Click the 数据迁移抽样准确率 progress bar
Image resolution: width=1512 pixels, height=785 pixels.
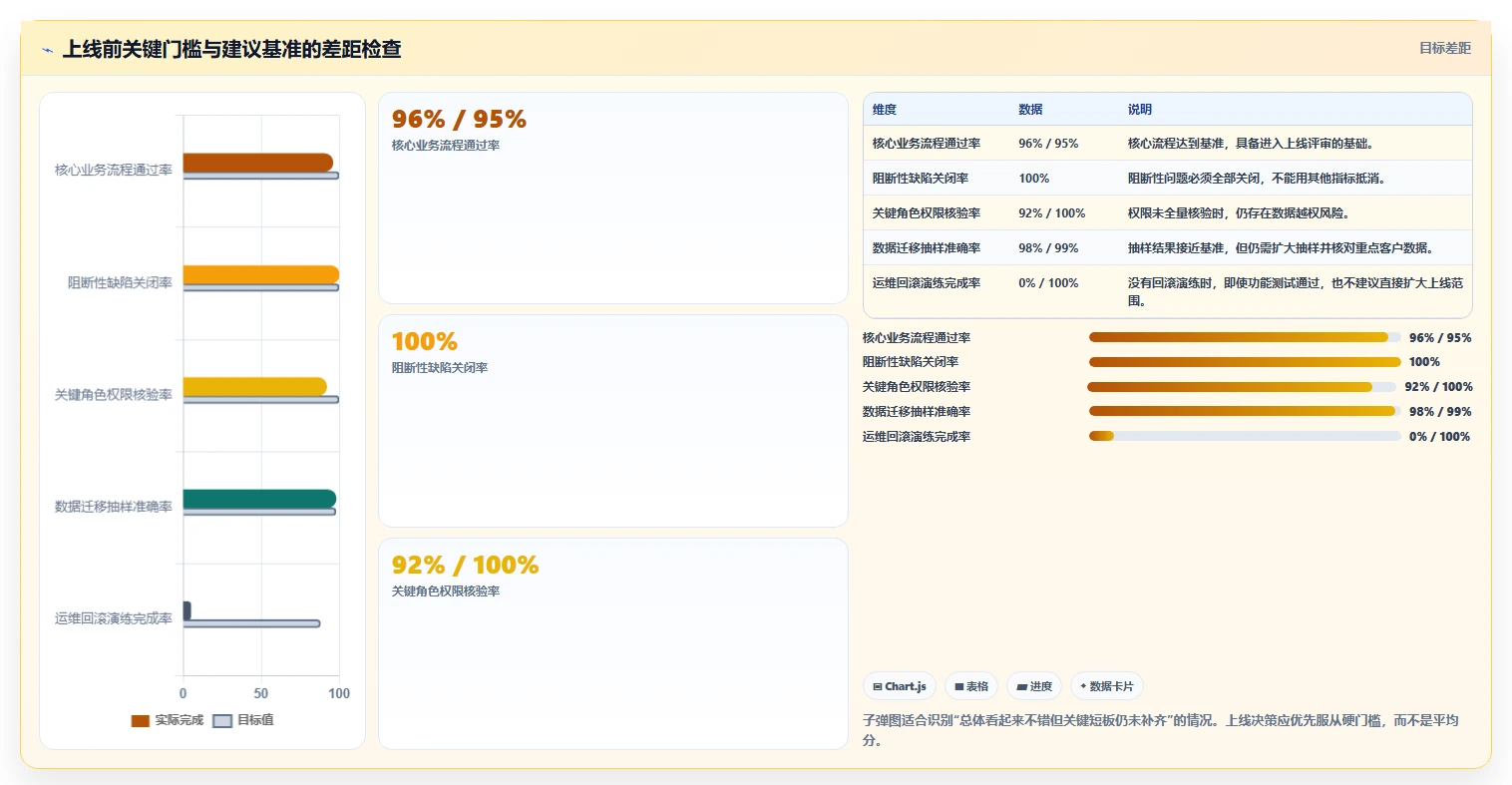[1245, 411]
